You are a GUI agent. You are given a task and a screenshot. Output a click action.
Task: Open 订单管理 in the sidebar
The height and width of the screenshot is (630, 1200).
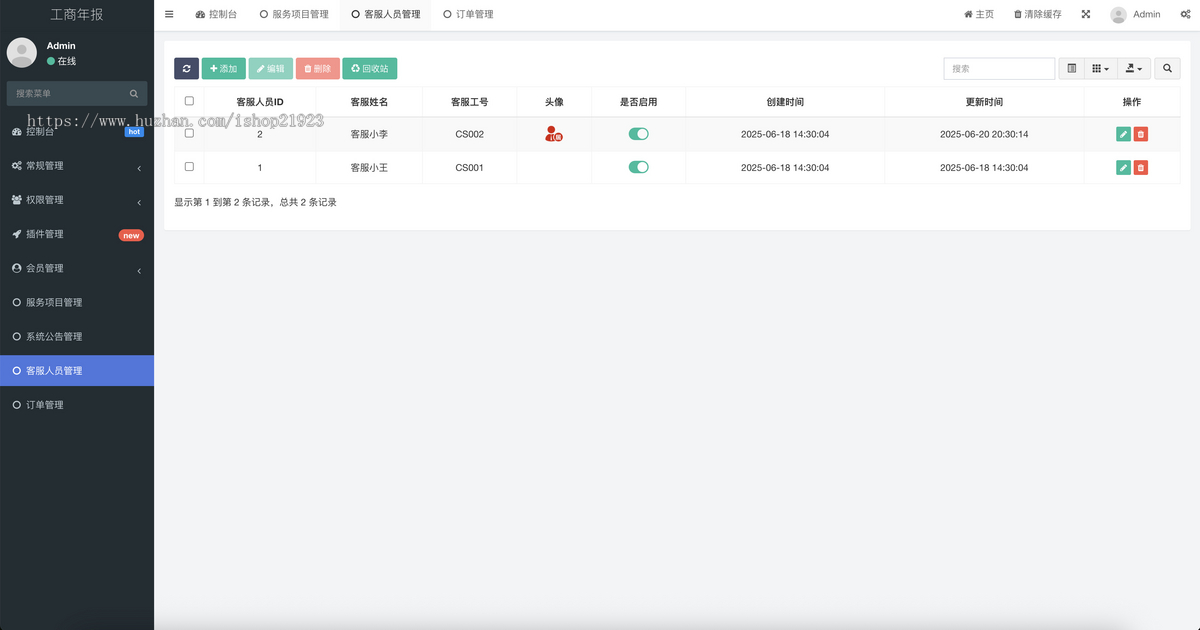click(x=77, y=405)
